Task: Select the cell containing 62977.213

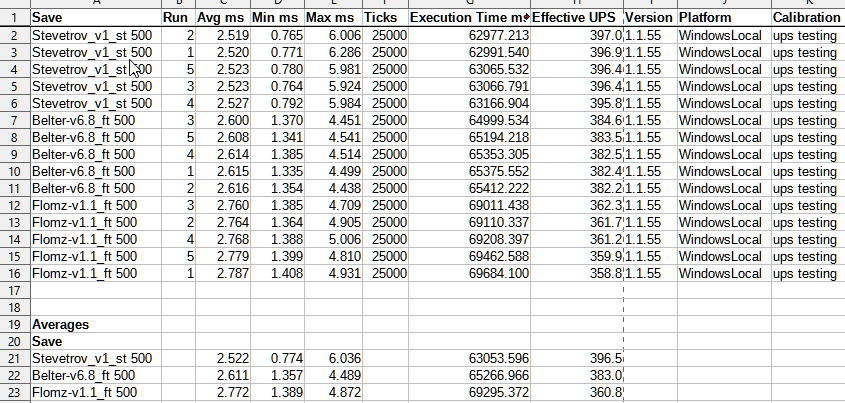Action: coord(468,35)
